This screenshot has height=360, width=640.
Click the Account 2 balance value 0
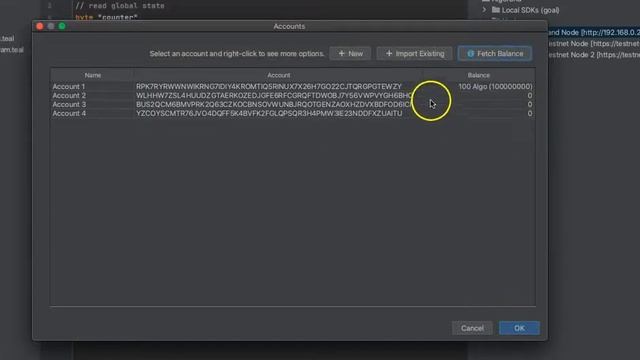point(529,96)
